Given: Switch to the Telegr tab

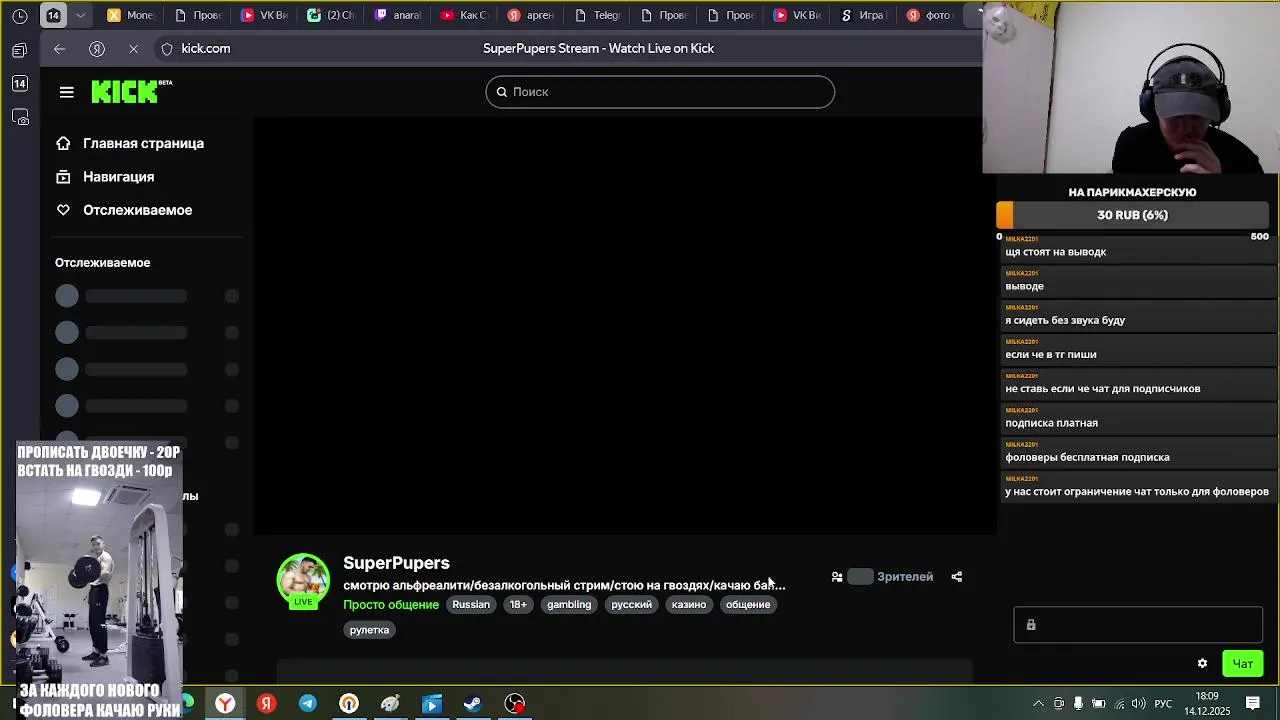Looking at the screenshot, I should [598, 15].
